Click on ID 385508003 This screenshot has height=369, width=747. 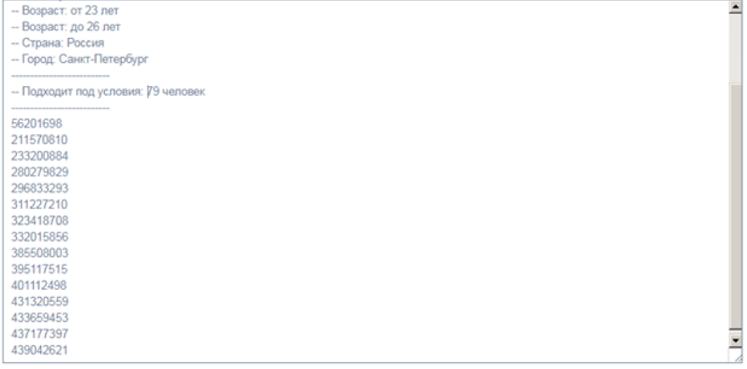click(40, 253)
